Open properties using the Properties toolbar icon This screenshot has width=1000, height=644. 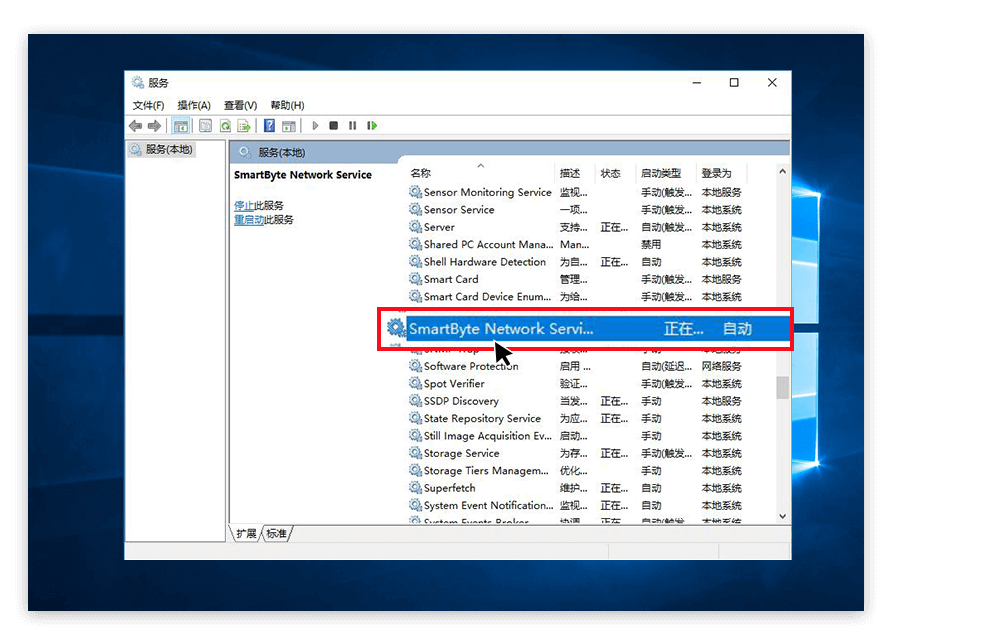[205, 125]
